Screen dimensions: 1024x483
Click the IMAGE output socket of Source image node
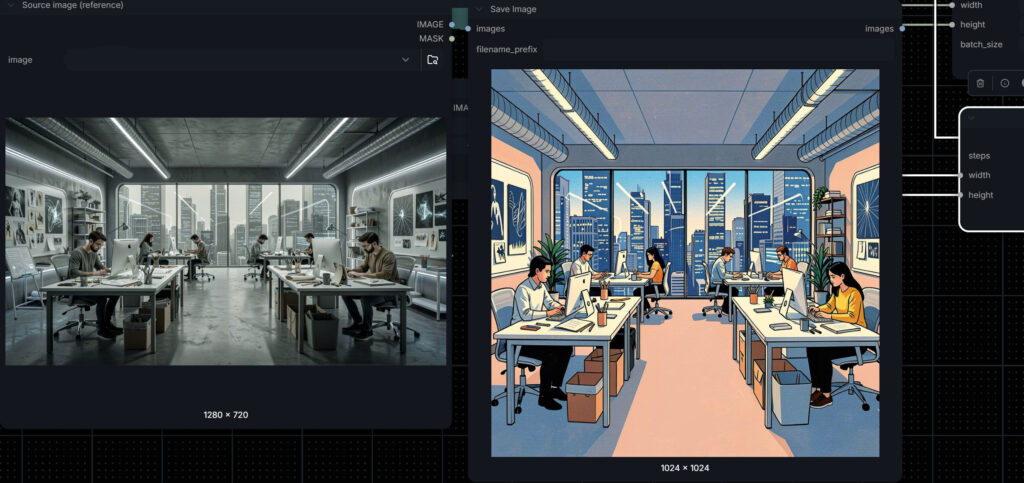(452, 24)
